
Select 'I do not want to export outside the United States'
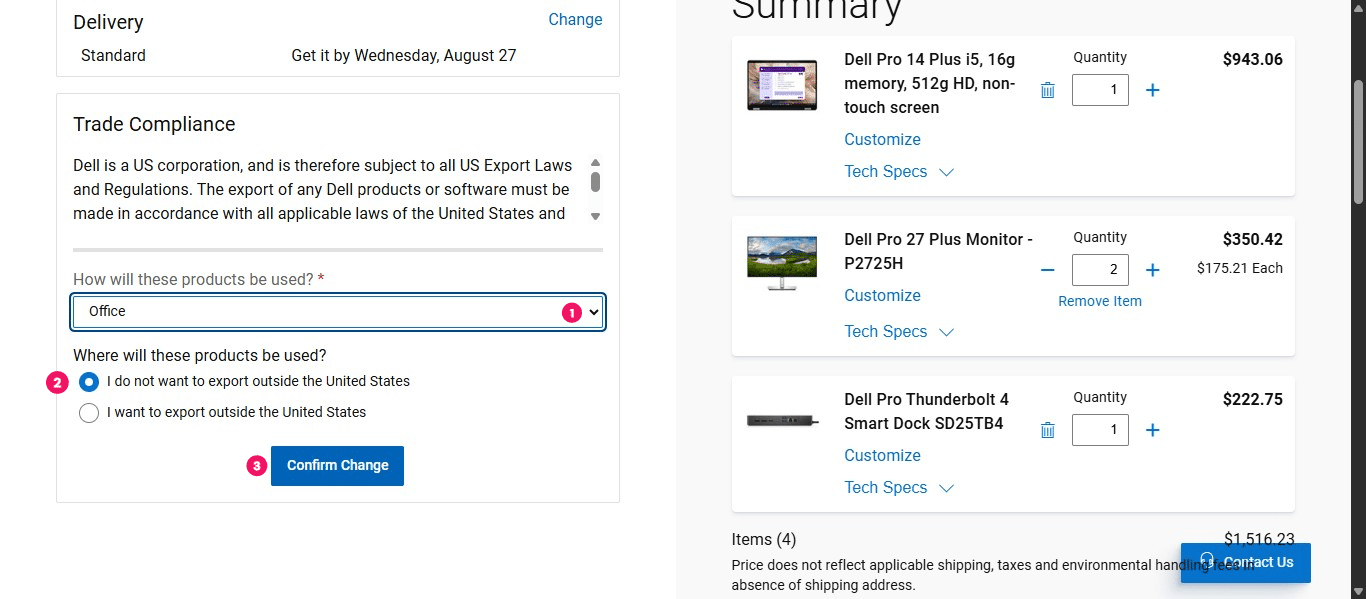pyautogui.click(x=89, y=382)
